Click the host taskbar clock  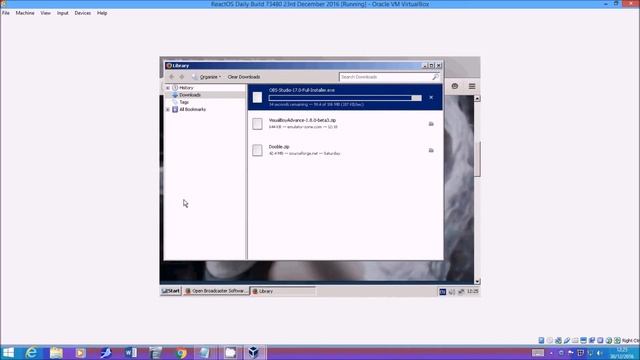tap(622, 353)
